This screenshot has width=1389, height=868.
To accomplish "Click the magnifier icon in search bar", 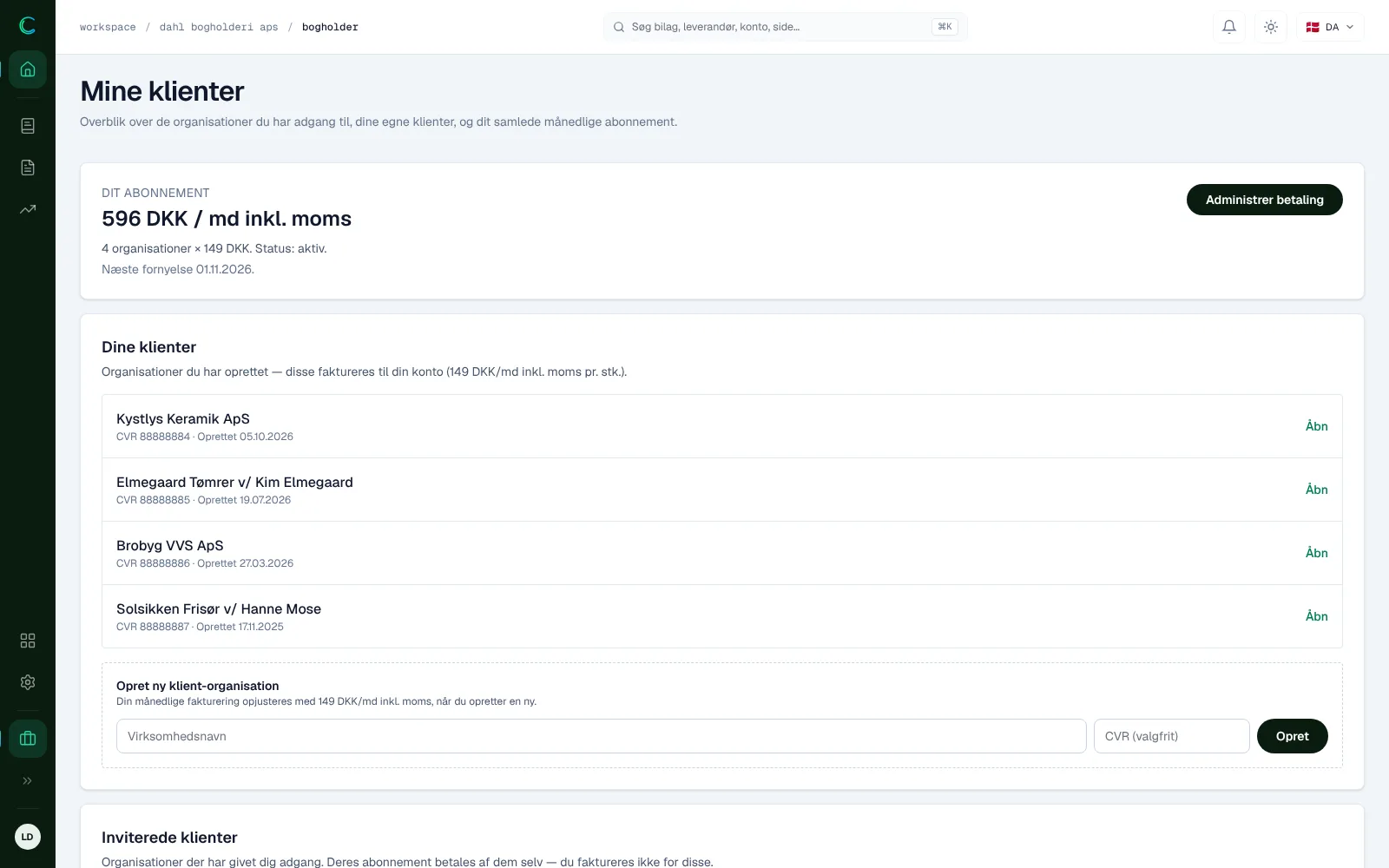I will pos(619,27).
